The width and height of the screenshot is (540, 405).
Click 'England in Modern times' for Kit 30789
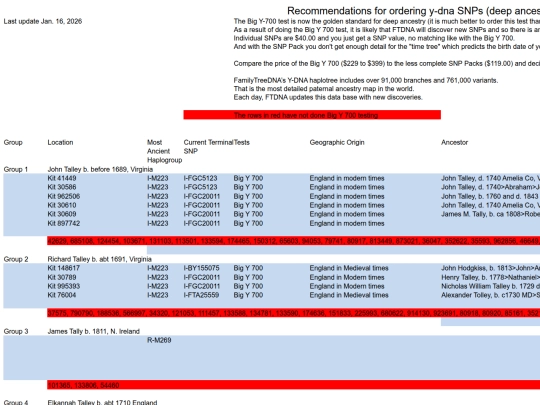click(x=347, y=278)
